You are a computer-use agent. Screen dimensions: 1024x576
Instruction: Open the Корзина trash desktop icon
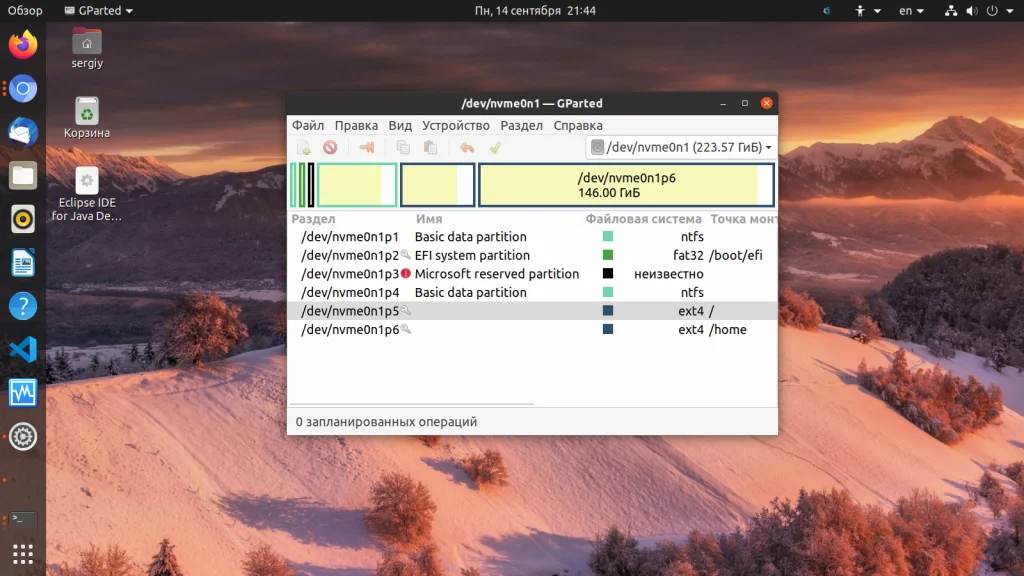click(87, 118)
